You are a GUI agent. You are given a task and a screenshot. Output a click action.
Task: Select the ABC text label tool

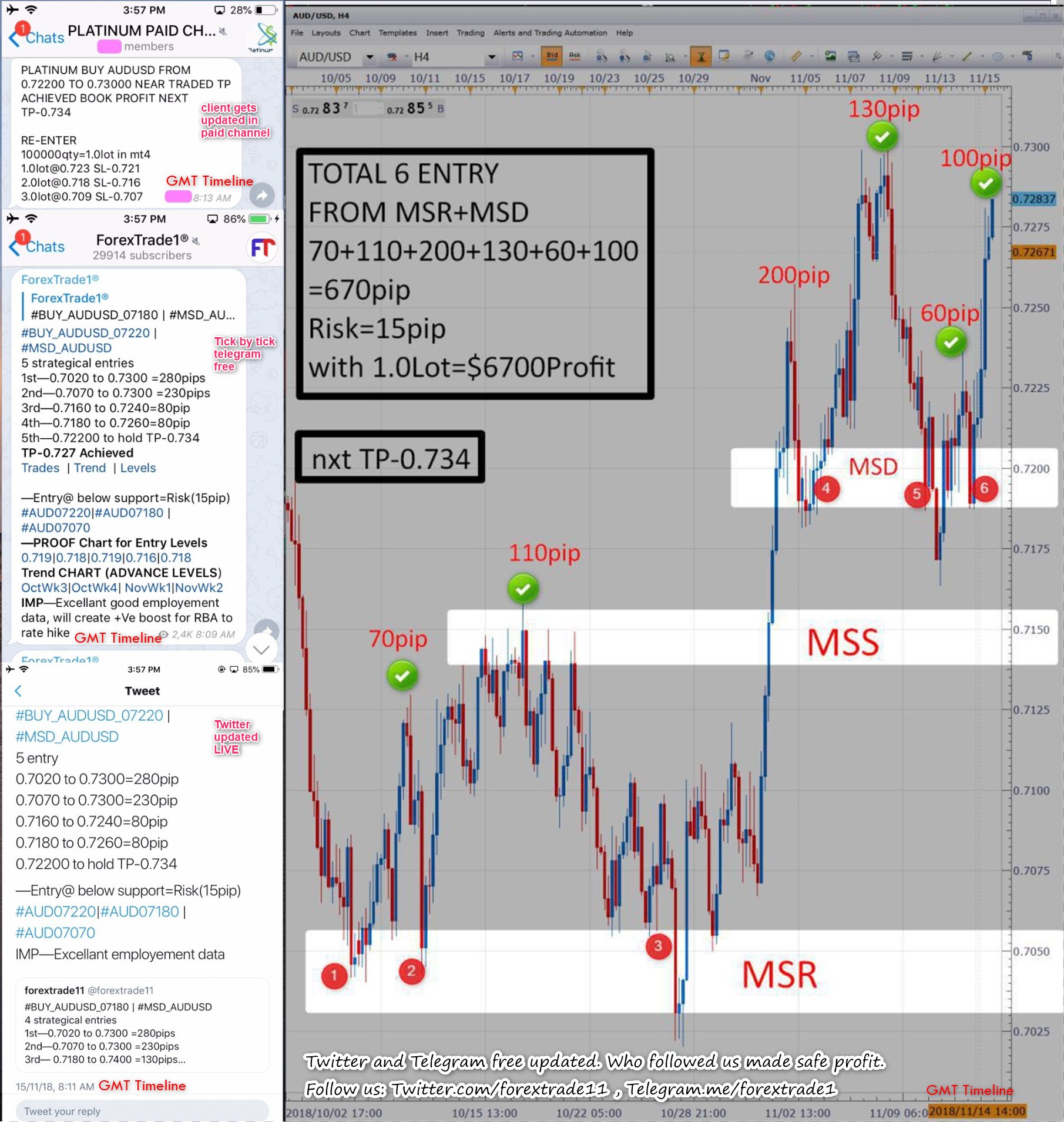(x=1028, y=56)
